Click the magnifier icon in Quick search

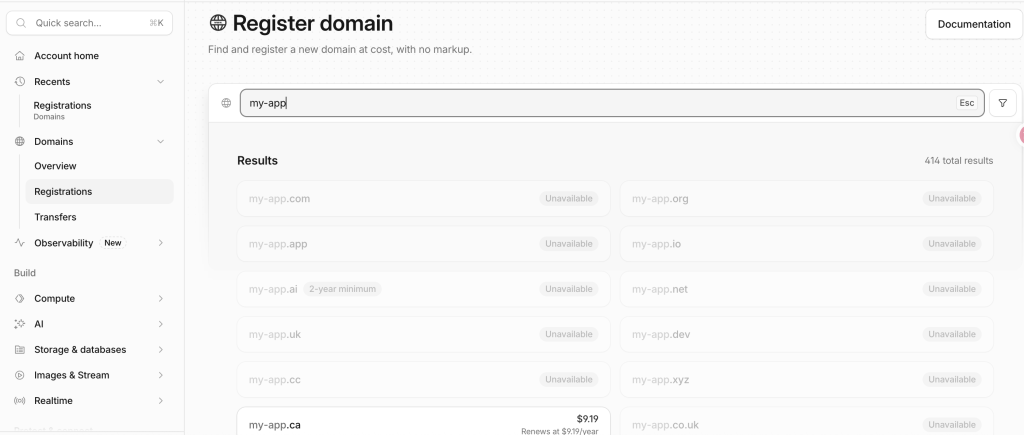21,23
